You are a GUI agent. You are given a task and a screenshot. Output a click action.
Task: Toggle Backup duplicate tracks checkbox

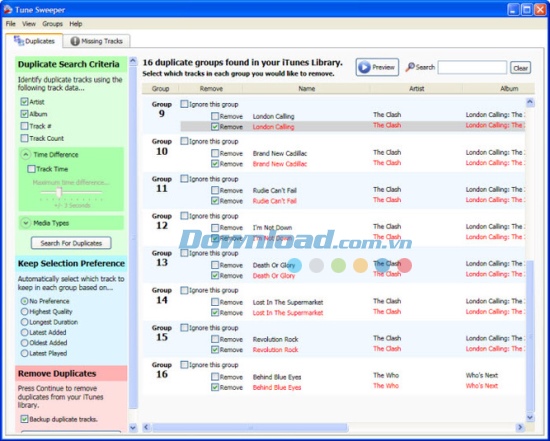click(24, 419)
